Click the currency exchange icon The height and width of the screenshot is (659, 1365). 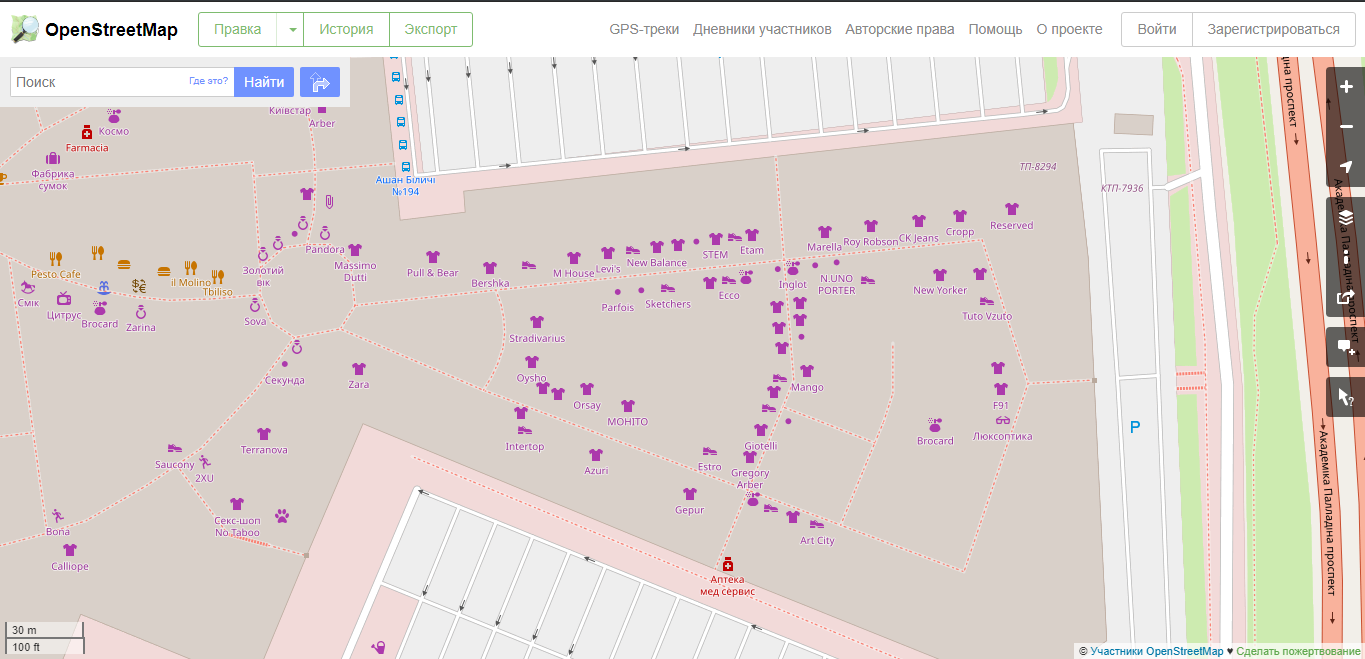[139, 285]
